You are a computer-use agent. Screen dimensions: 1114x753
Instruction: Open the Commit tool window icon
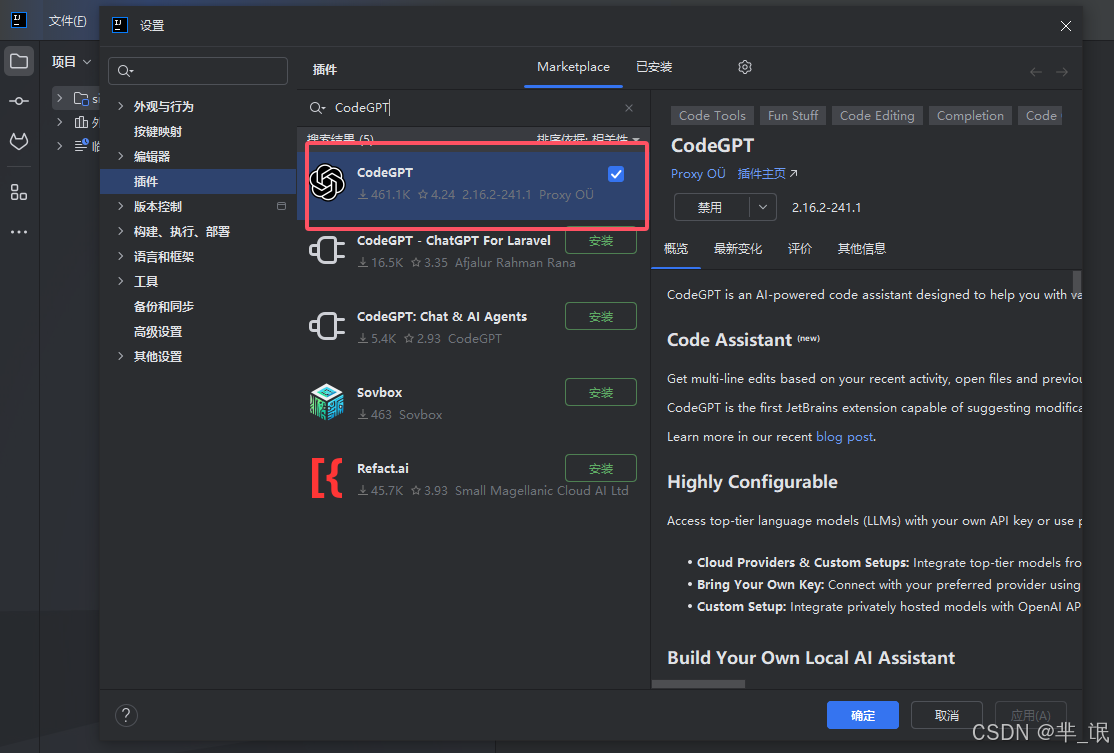[x=19, y=101]
